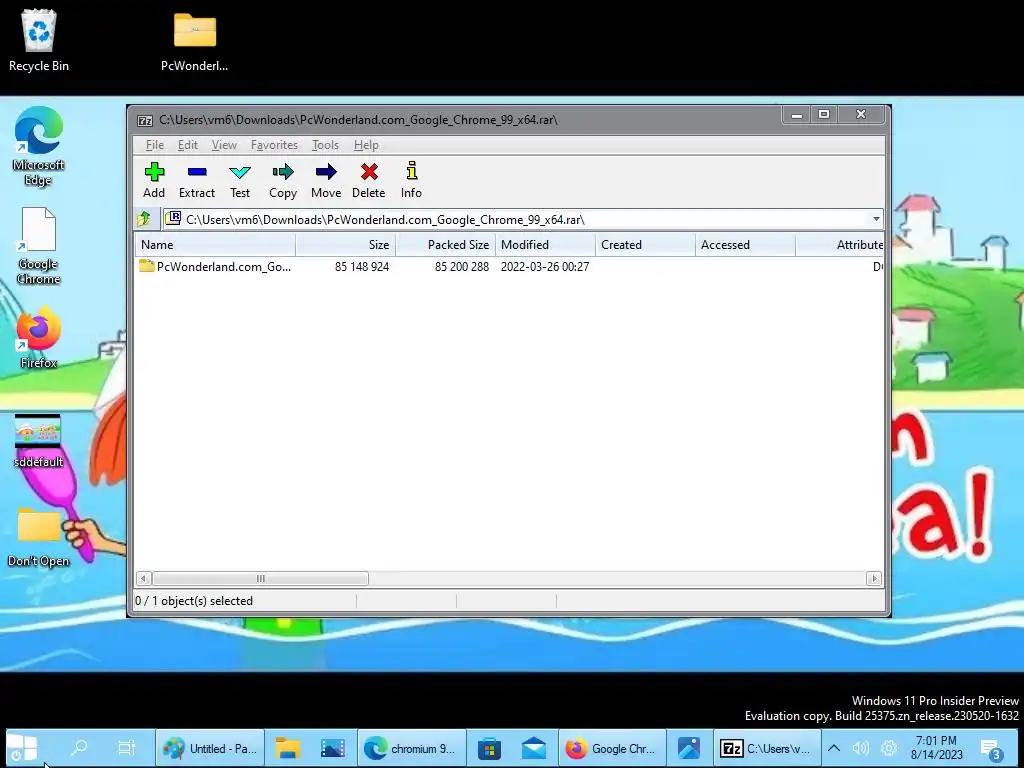Switch to Untitled - Paint taskbar window
This screenshot has height=768, width=1024.
[210, 748]
